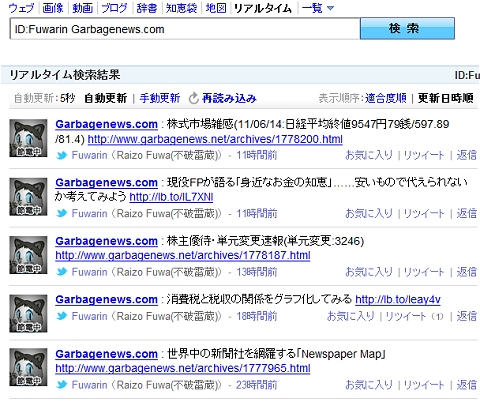Open the 地図 search tab
The image size is (480, 402).
[x=216, y=8]
